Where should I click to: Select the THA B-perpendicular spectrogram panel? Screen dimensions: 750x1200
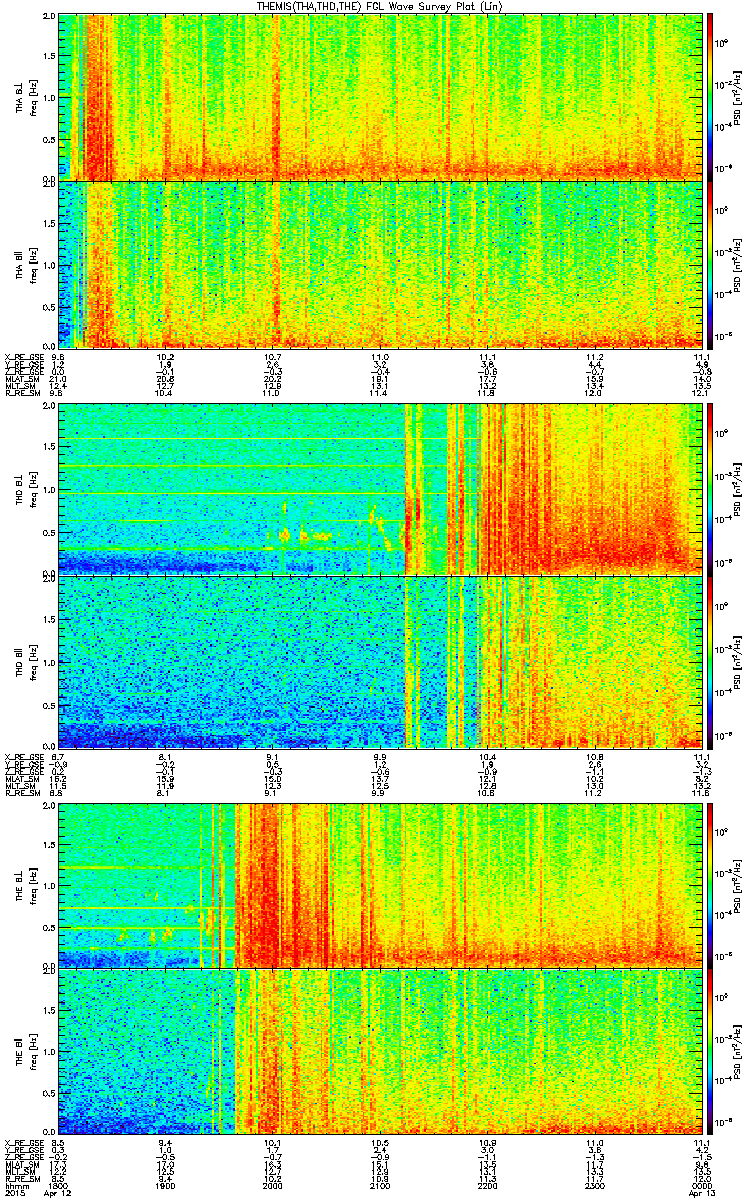(x=380, y=97)
